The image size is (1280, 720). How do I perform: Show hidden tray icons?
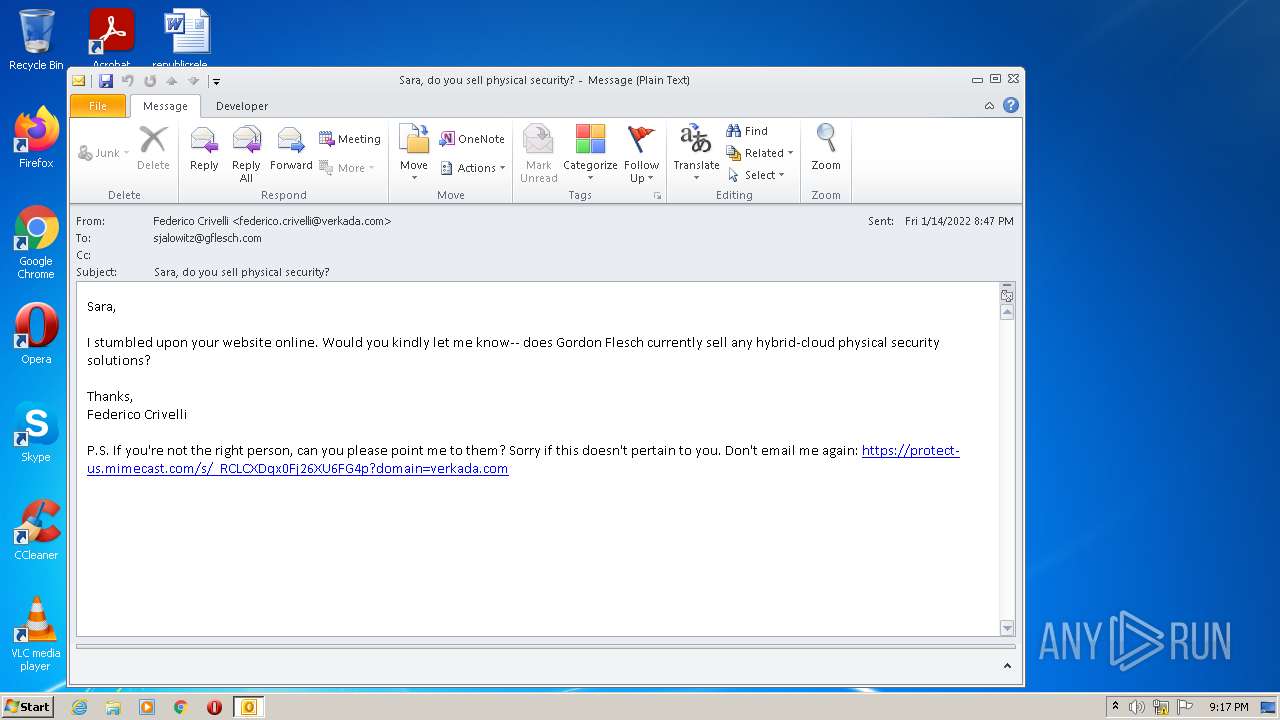coord(1116,707)
